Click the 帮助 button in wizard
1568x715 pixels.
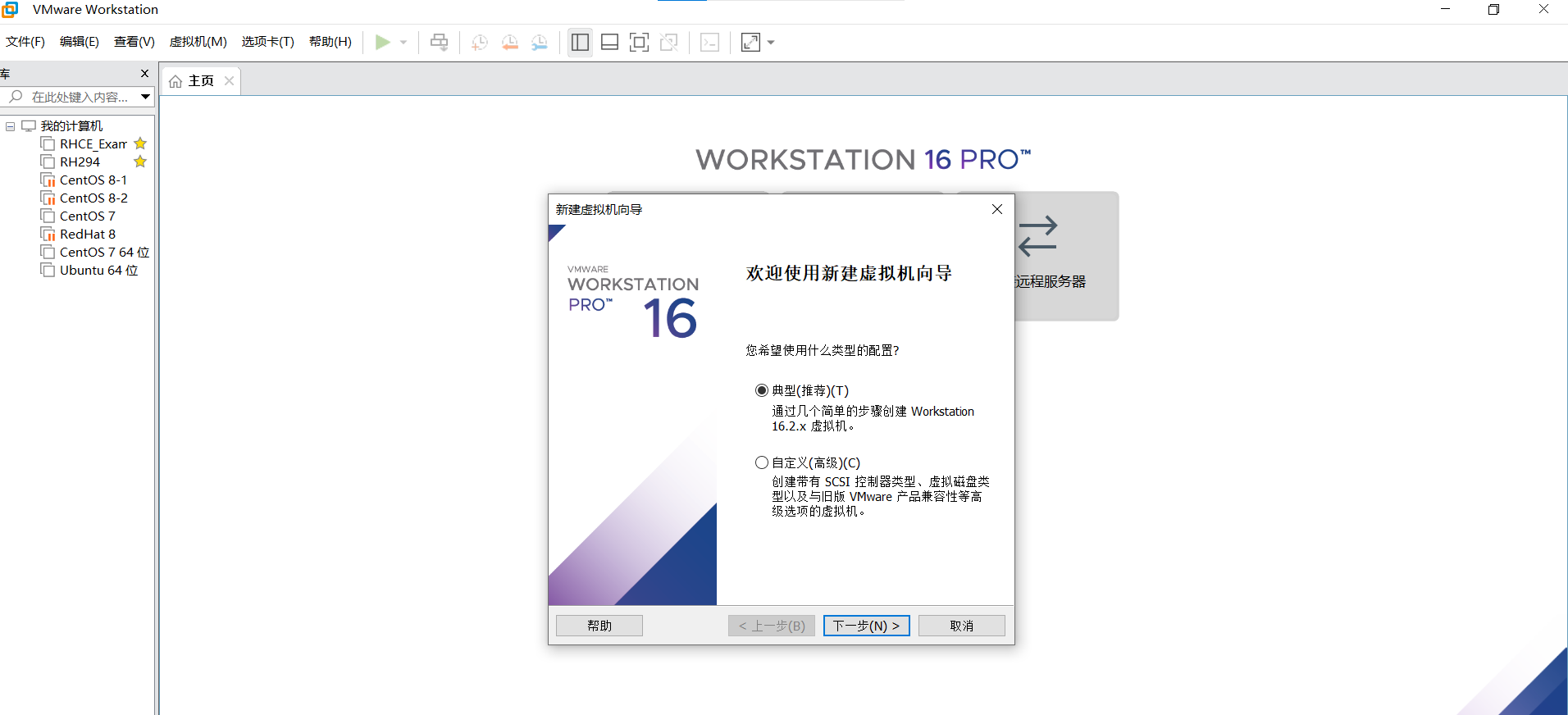tap(599, 626)
